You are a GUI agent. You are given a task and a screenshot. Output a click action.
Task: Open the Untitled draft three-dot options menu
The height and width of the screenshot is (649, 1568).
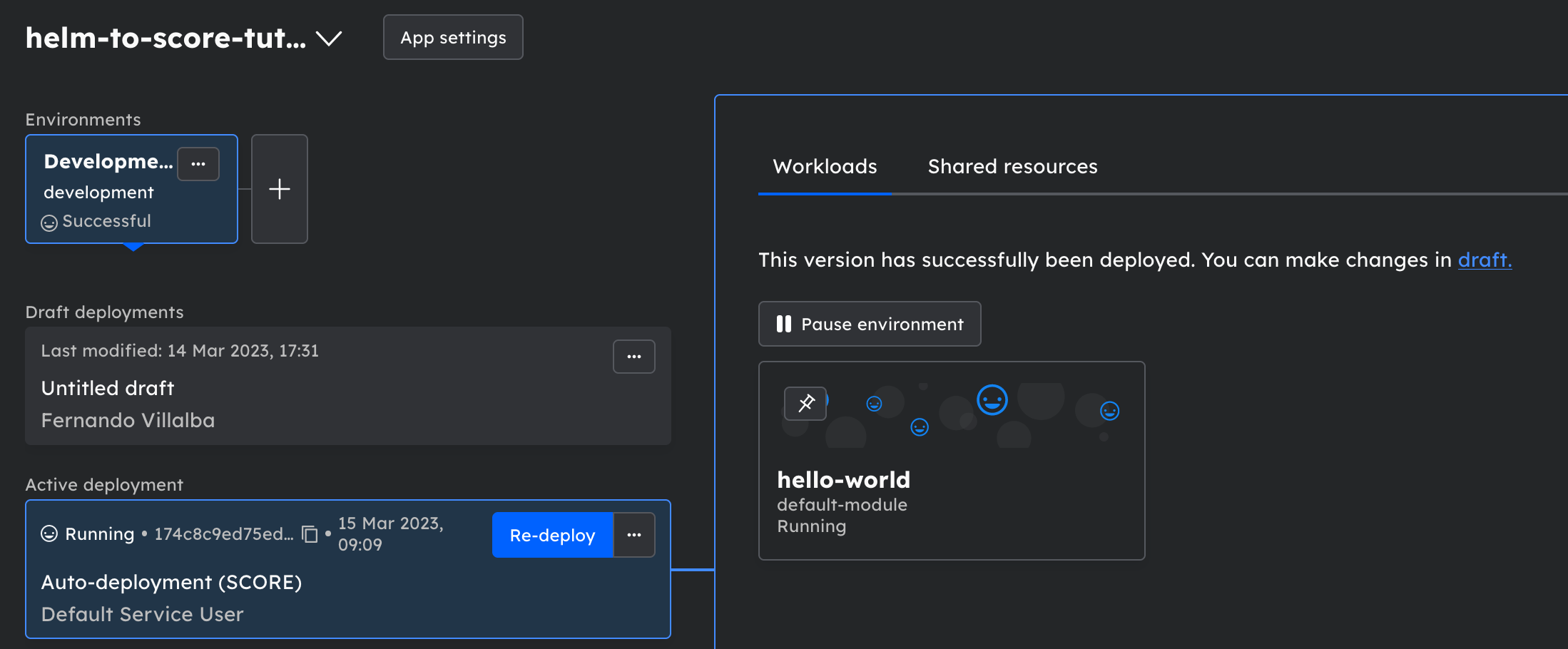point(634,357)
